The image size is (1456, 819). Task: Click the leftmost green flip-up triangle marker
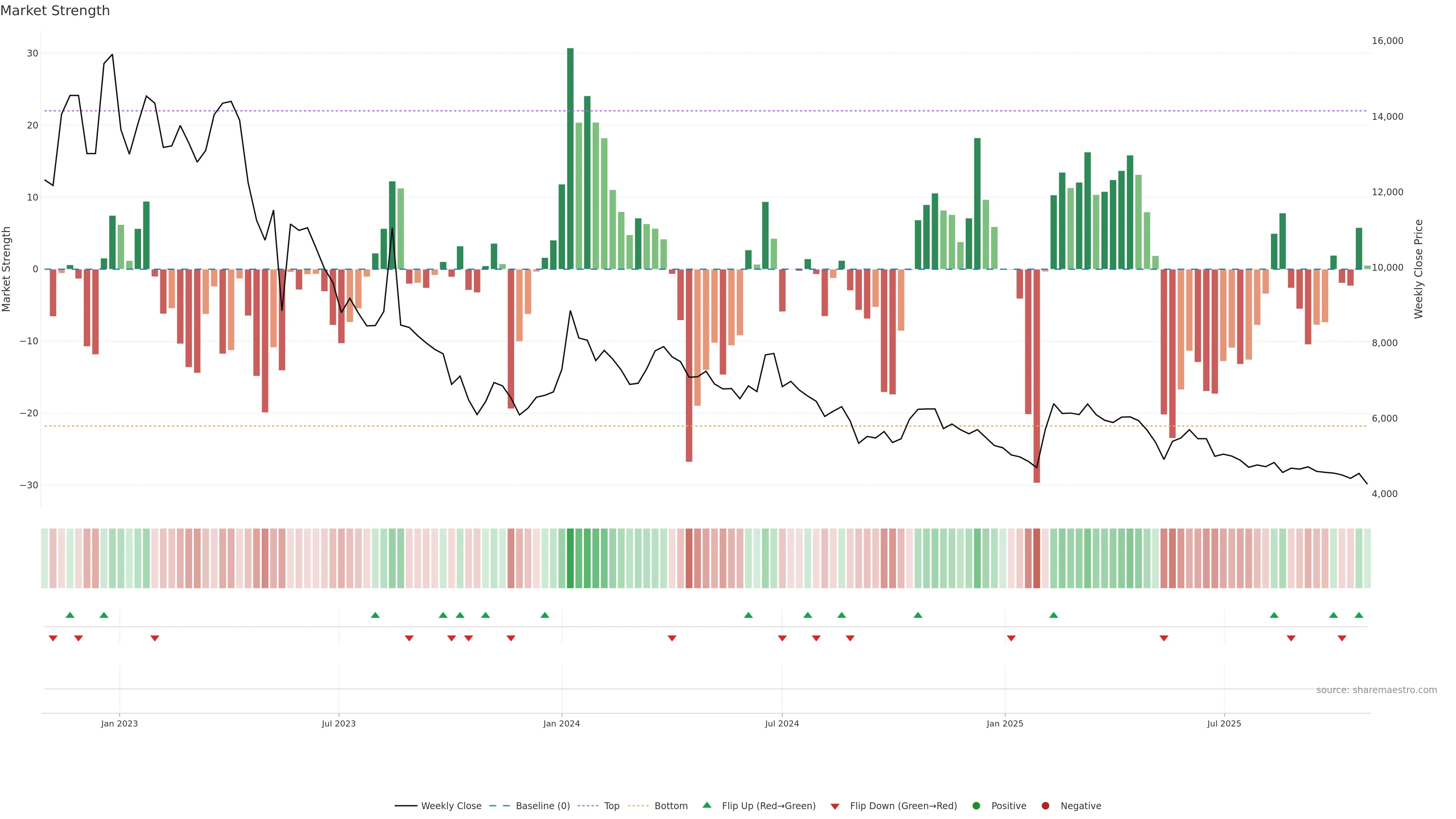tap(70, 615)
